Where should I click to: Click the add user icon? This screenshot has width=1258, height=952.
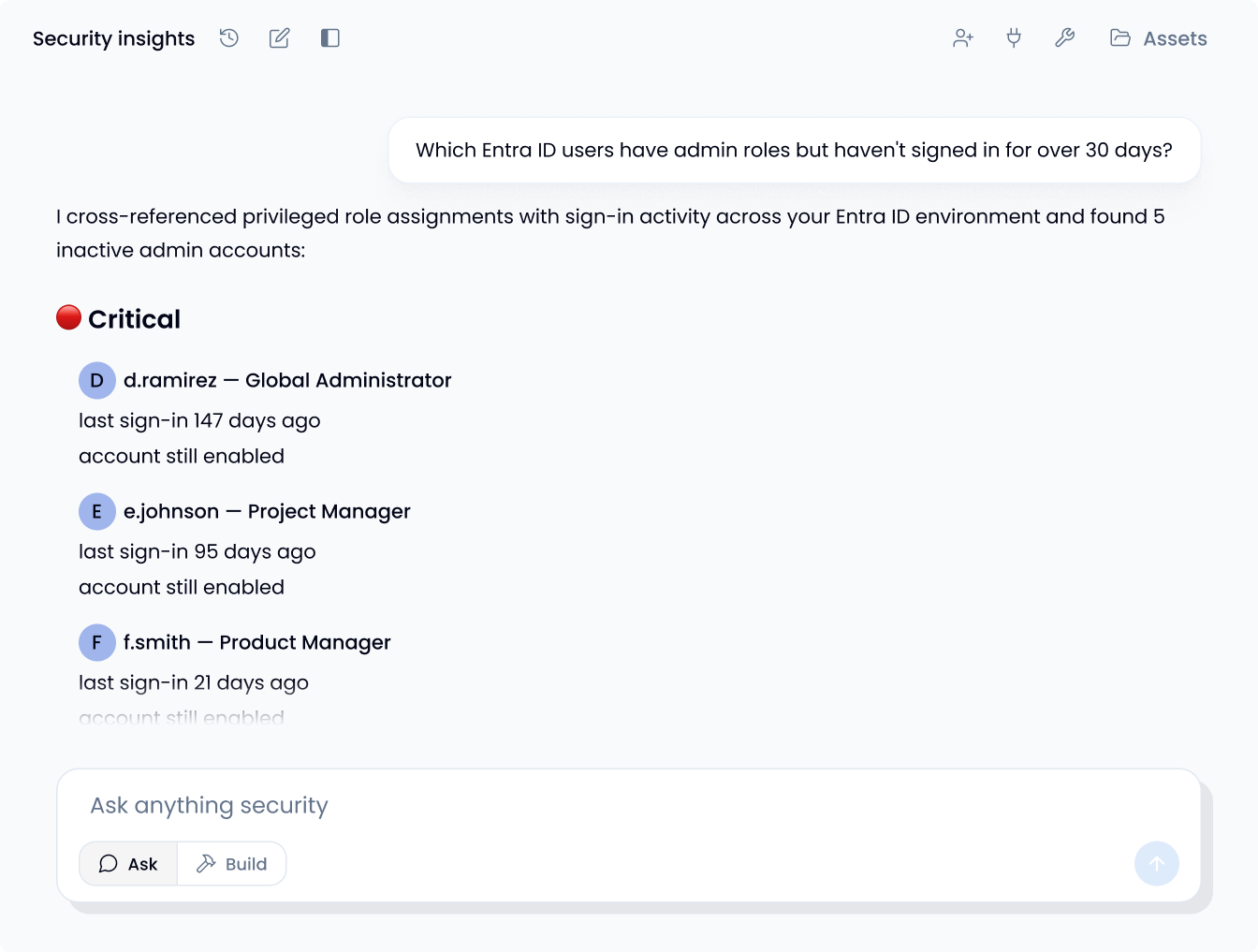click(x=962, y=38)
